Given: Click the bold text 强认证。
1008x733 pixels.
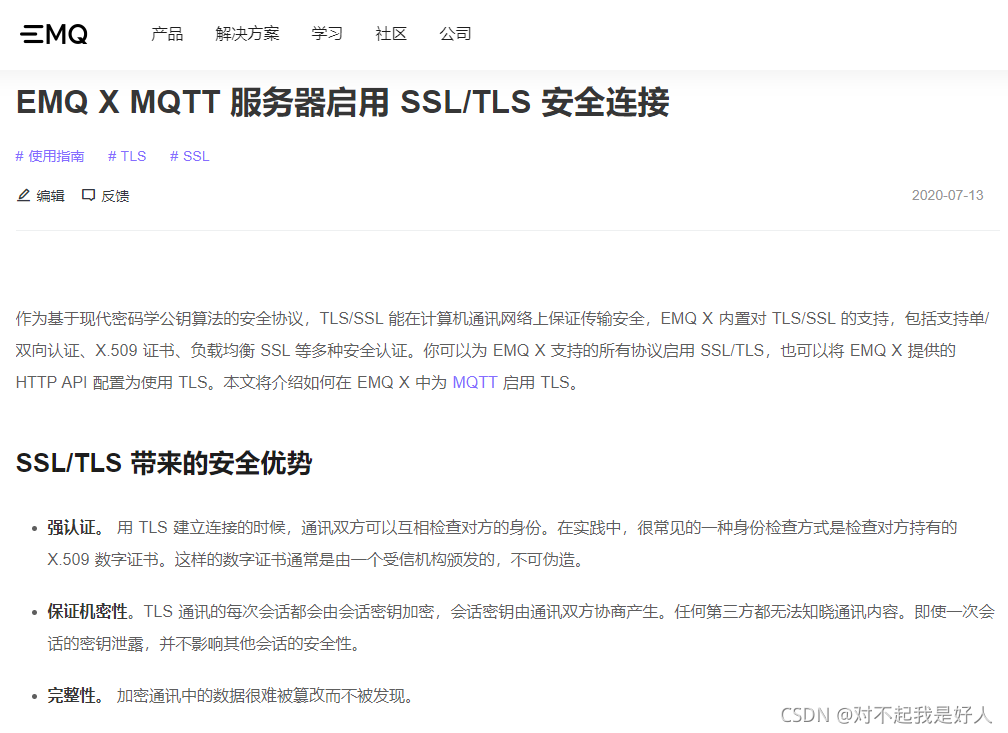Looking at the screenshot, I should (76, 528).
